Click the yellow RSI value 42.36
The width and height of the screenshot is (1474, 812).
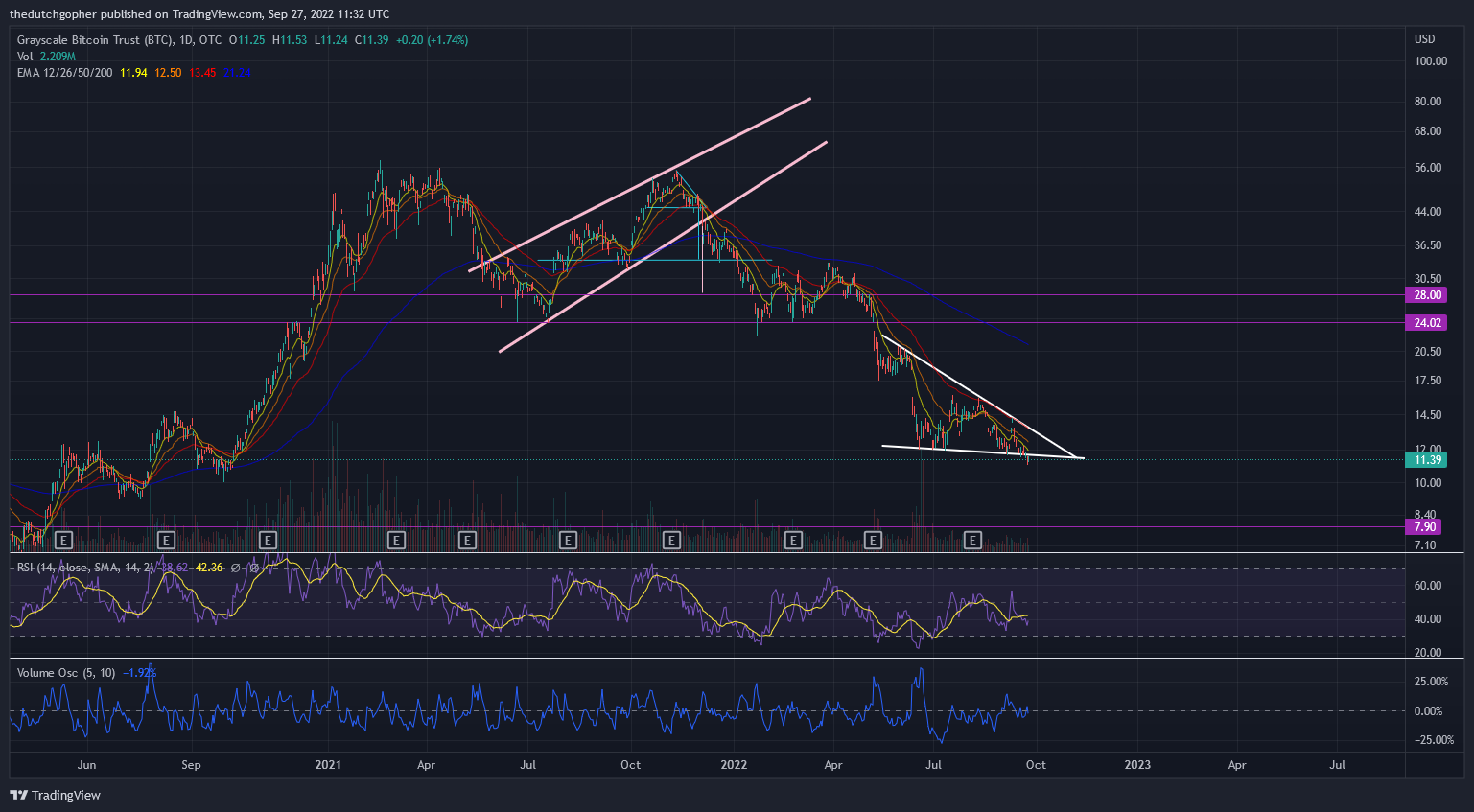[209, 568]
